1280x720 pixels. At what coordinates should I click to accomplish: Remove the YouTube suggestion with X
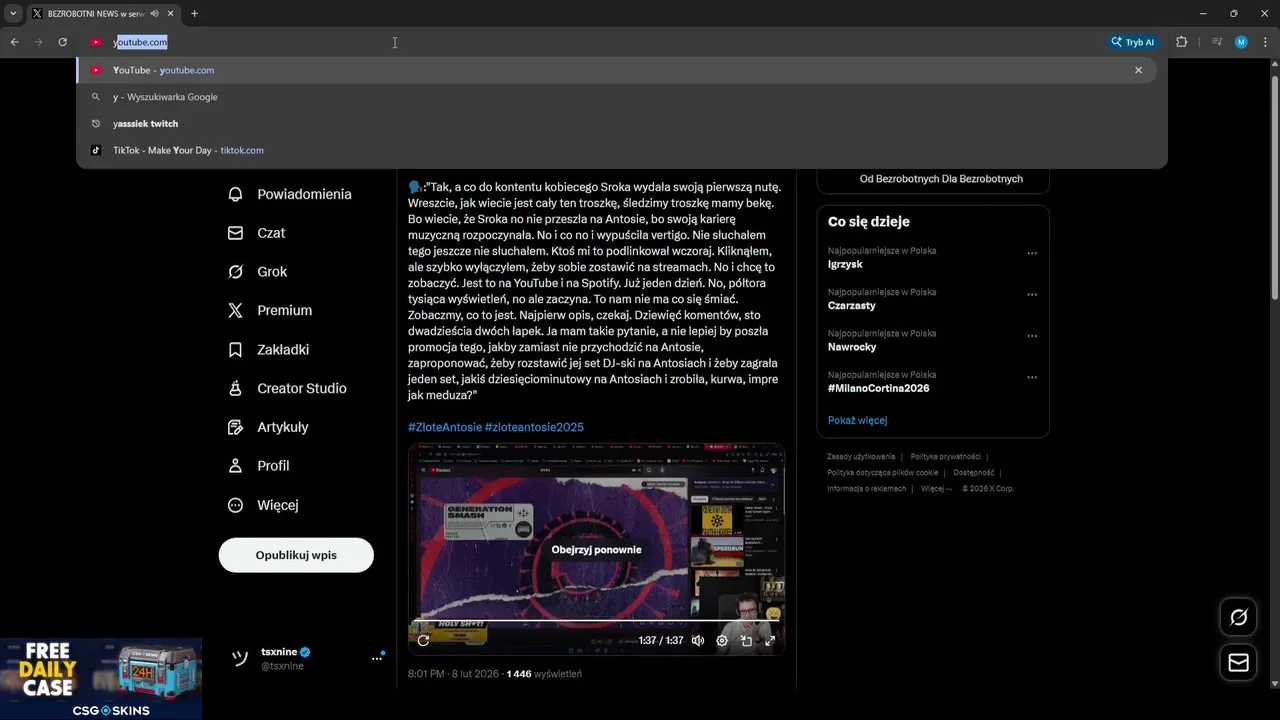(1138, 70)
